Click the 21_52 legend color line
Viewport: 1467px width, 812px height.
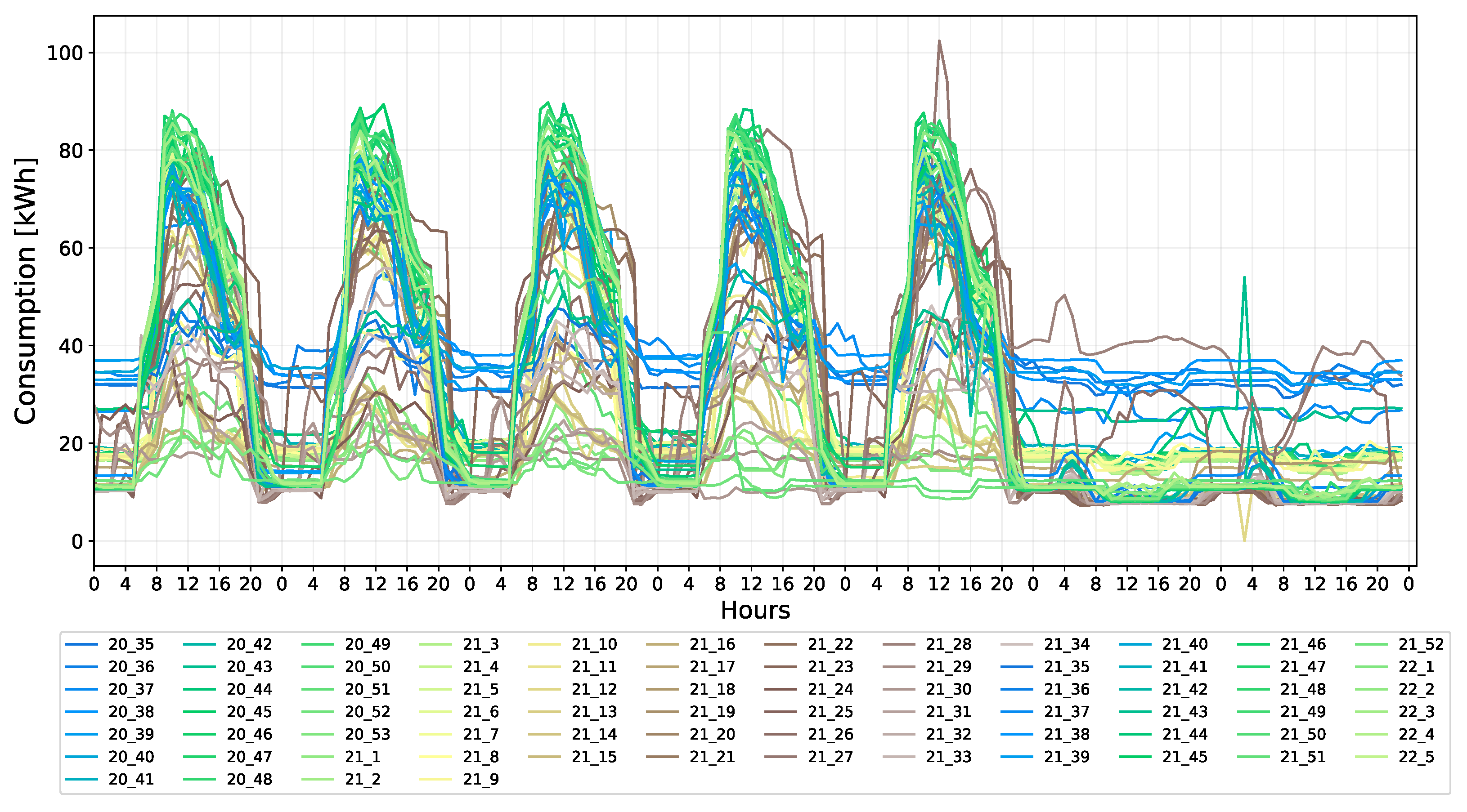pos(1371,645)
